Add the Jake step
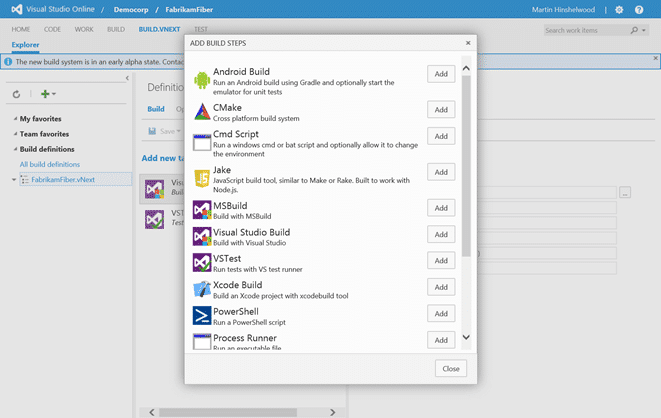The width and height of the screenshot is (661, 418). (x=441, y=172)
